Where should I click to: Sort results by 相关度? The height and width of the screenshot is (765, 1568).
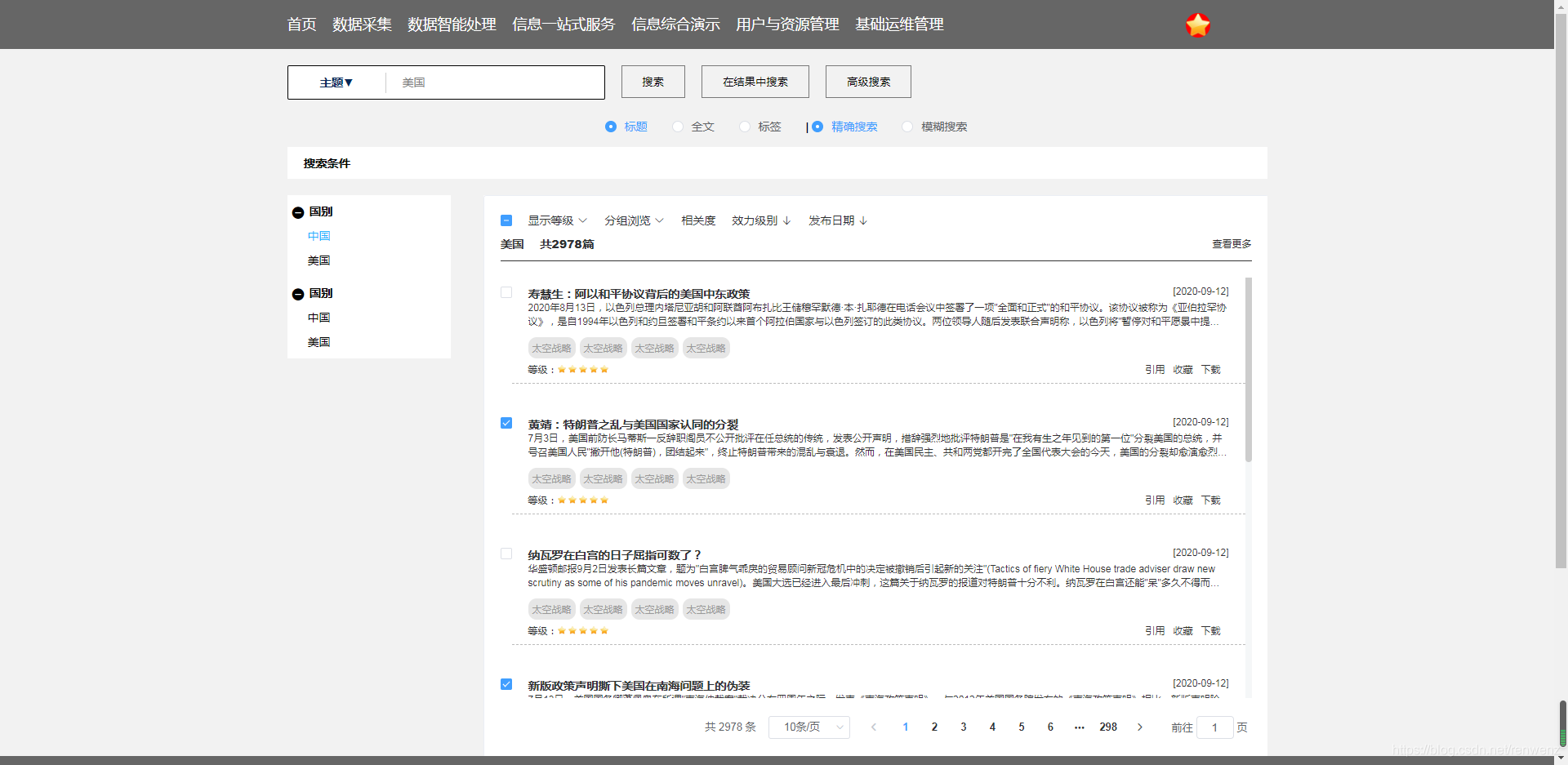click(698, 220)
